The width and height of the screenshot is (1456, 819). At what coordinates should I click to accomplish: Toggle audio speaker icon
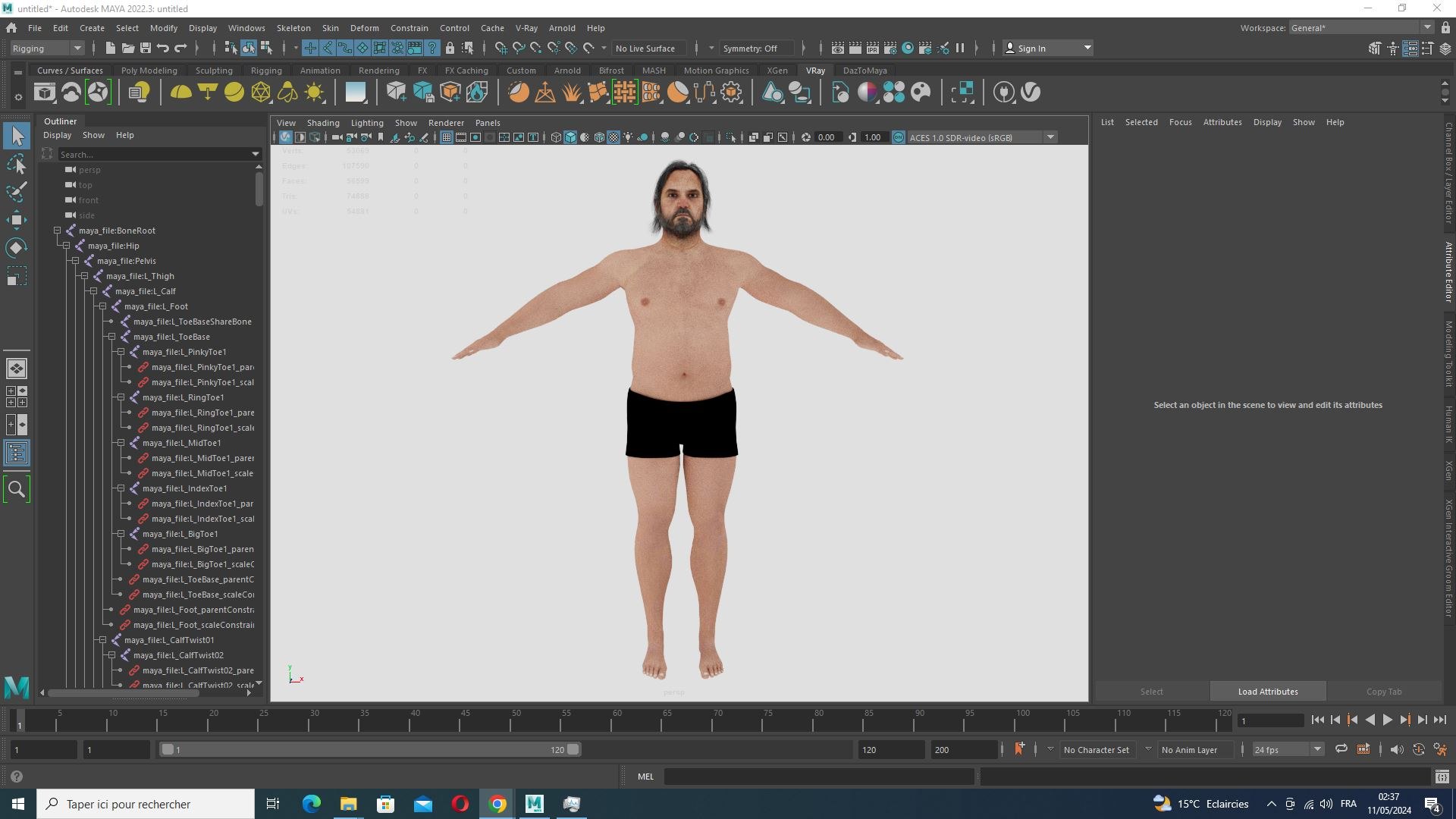(1396, 749)
